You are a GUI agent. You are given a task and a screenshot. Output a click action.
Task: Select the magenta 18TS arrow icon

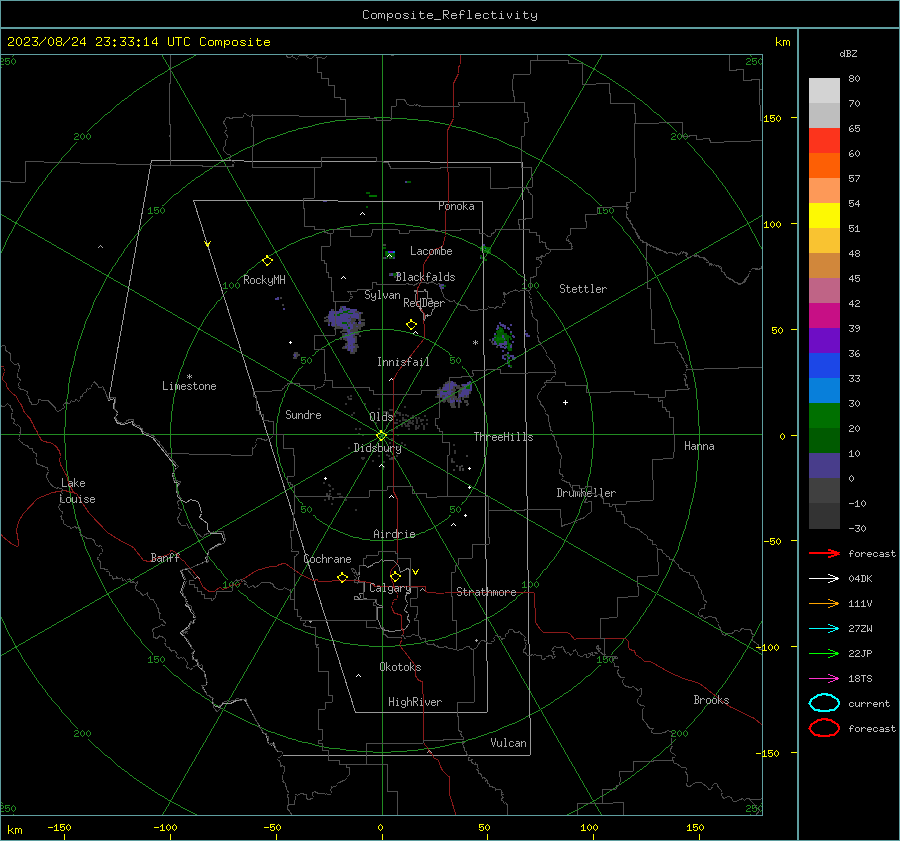coord(824,679)
